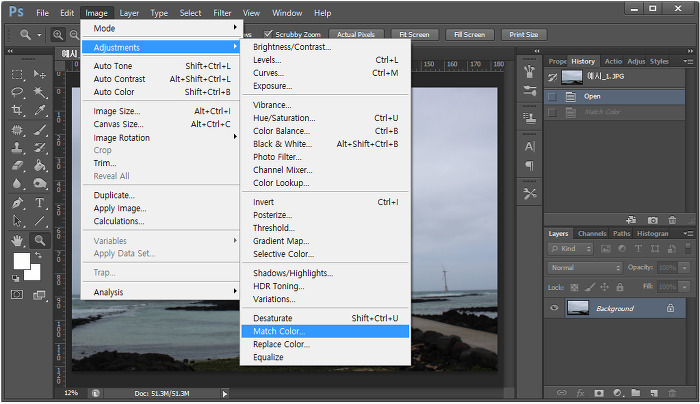Select the Path Selection tool
The height and width of the screenshot is (404, 700).
(17, 221)
